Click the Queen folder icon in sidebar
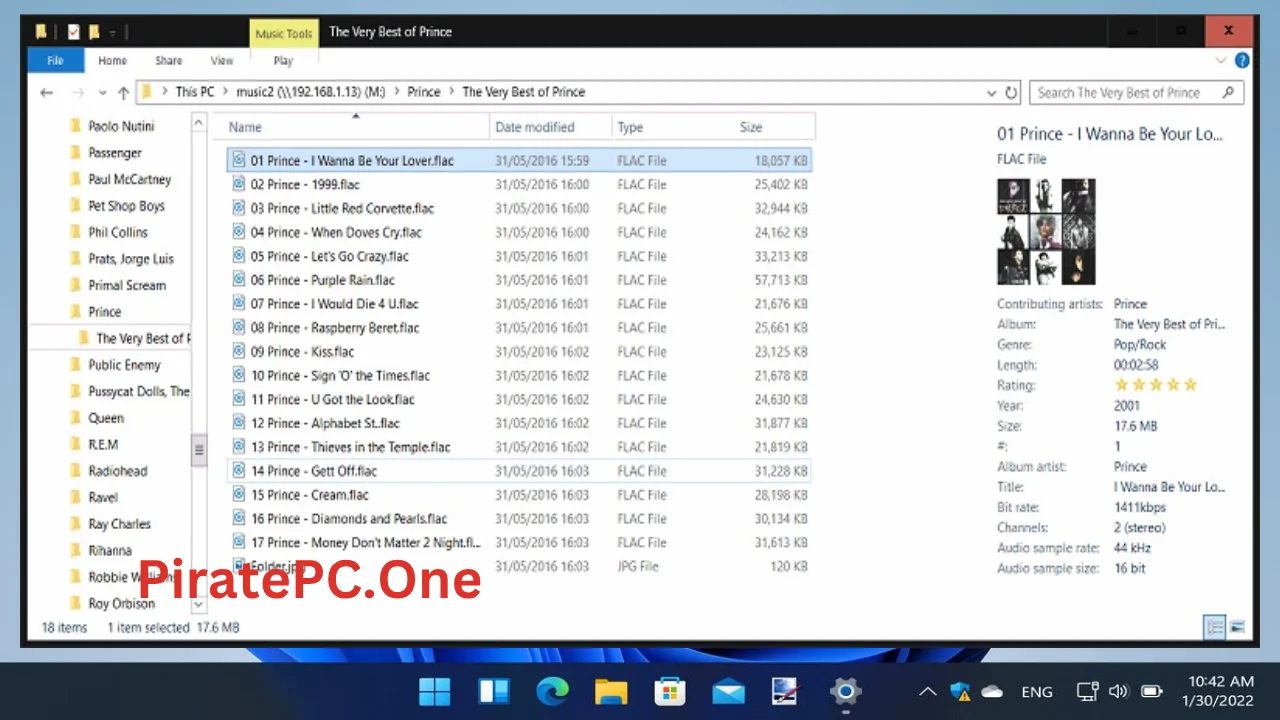The width and height of the screenshot is (1280, 720). (75, 418)
